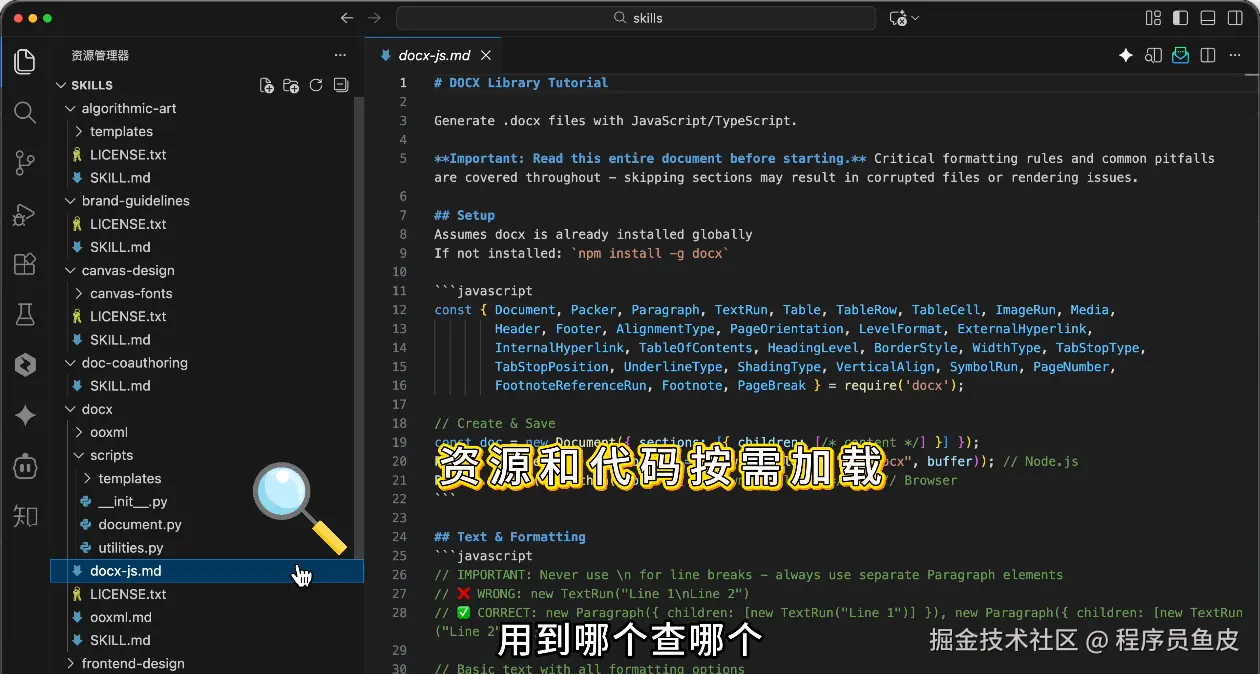Refresh the SKILLS explorer
Screen dimensions: 1260x674
(x=316, y=85)
